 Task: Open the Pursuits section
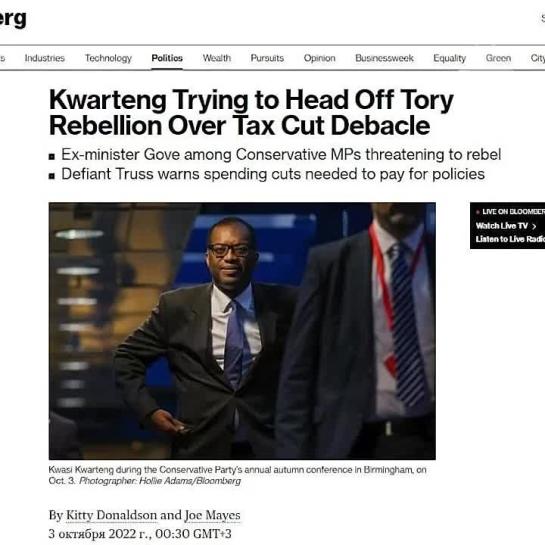267,58
